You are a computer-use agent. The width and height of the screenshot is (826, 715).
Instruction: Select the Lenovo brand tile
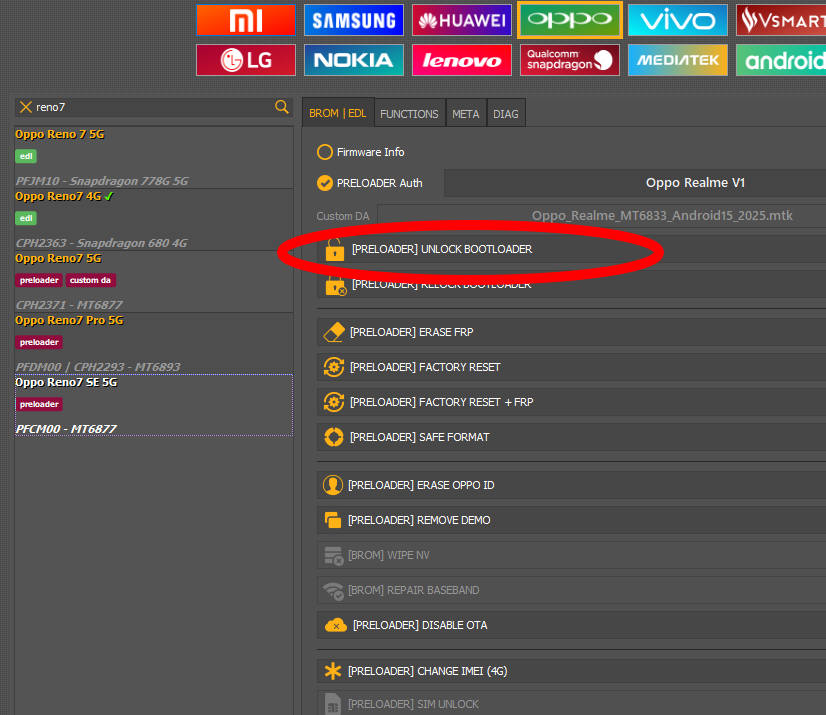(461, 60)
